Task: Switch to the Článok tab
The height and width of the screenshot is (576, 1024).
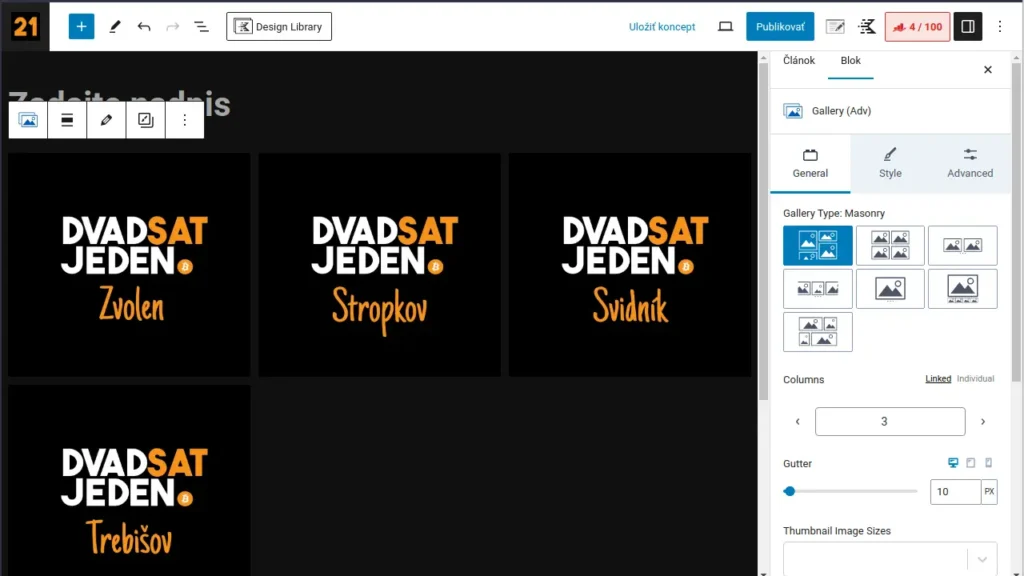Action: [798, 61]
